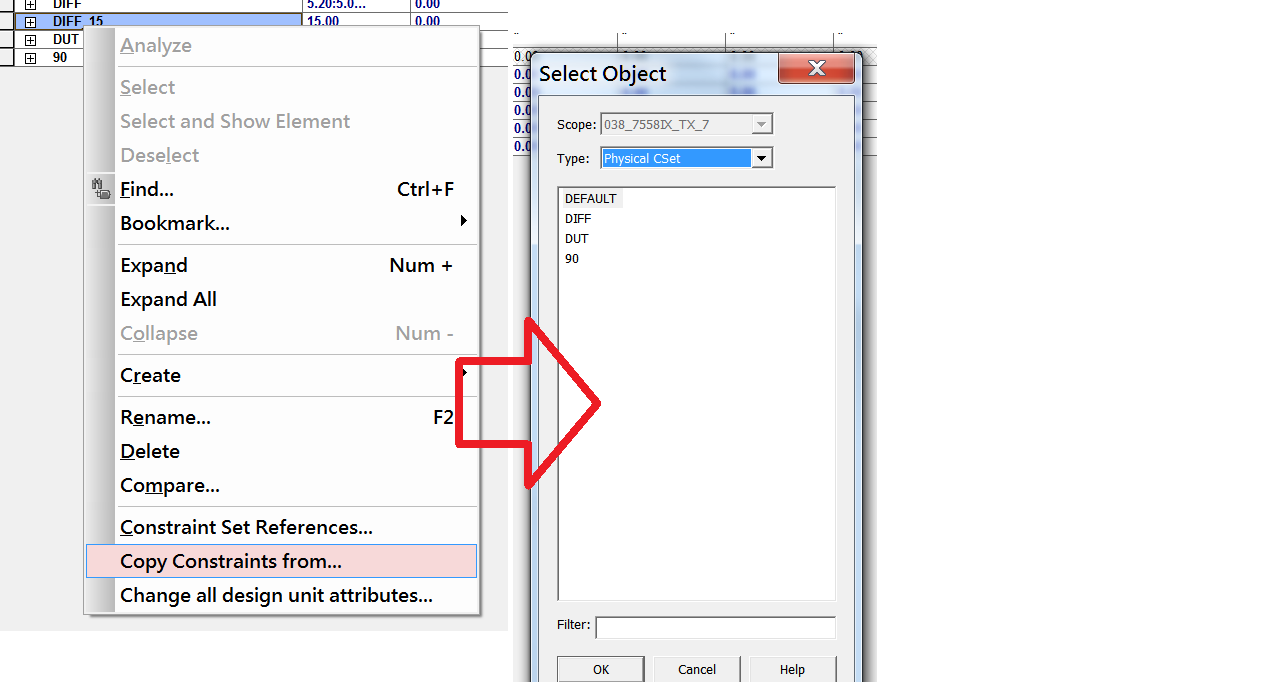
Task: Choose Find... from the context menu
Action: click(287, 189)
